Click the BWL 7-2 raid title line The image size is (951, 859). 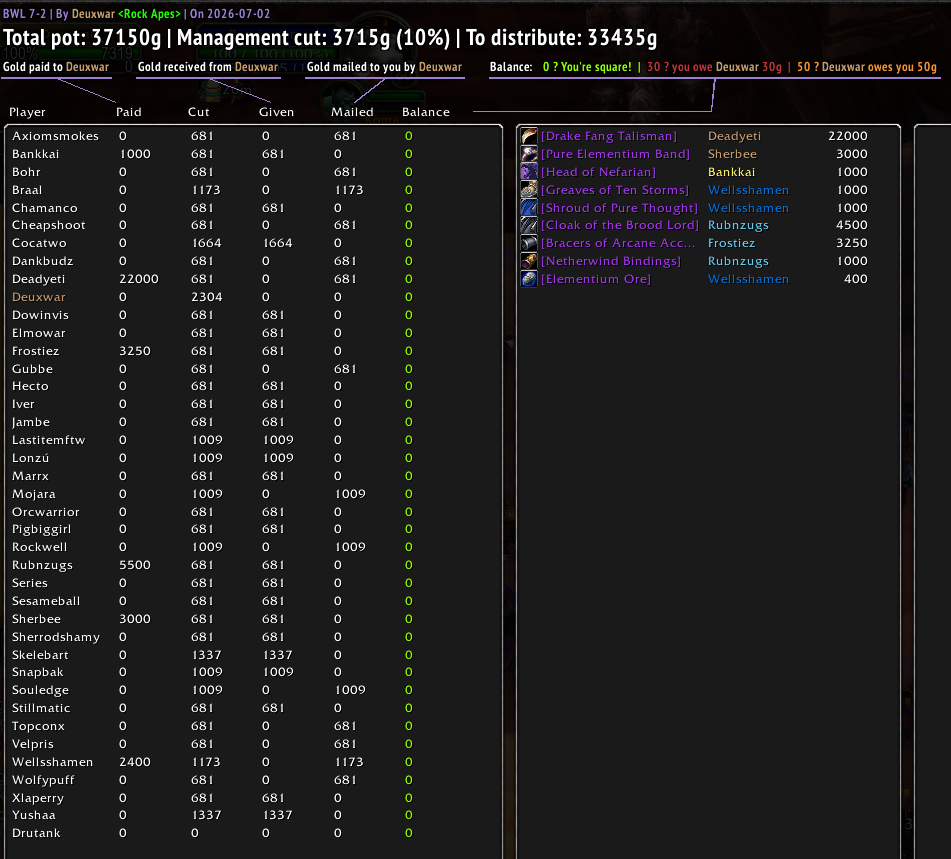coord(136,13)
